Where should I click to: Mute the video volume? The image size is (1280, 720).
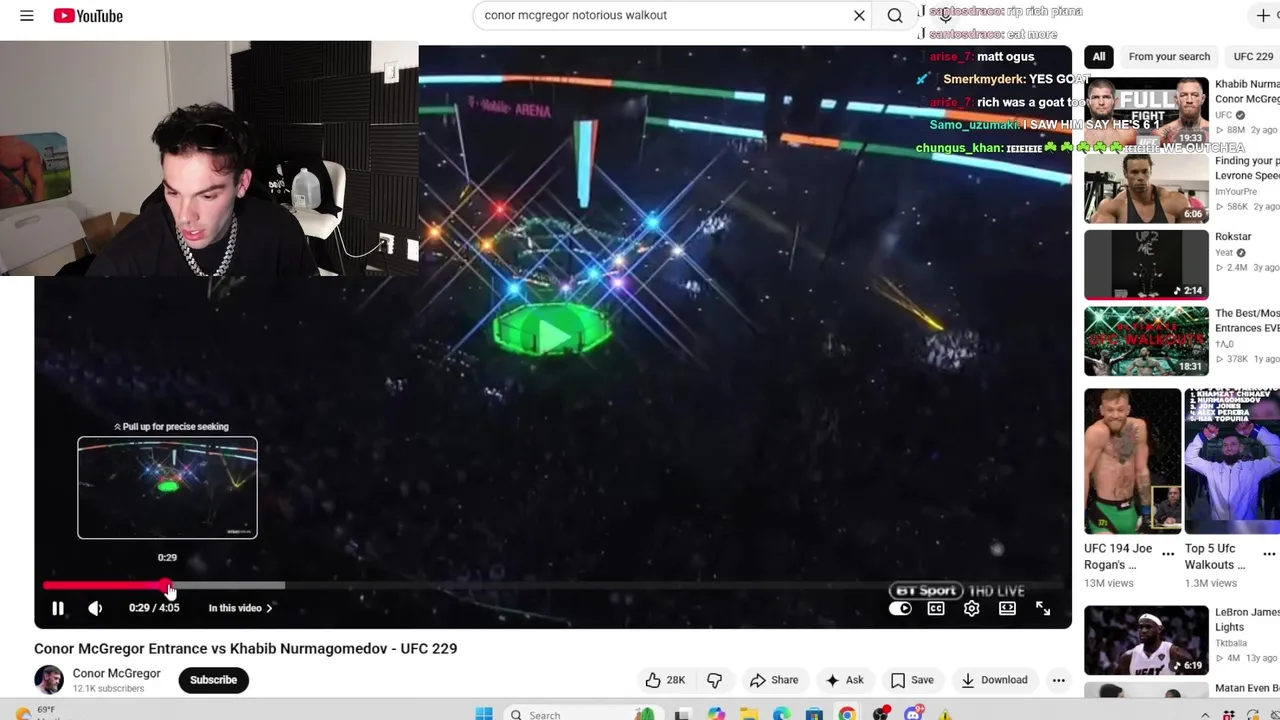tap(95, 608)
